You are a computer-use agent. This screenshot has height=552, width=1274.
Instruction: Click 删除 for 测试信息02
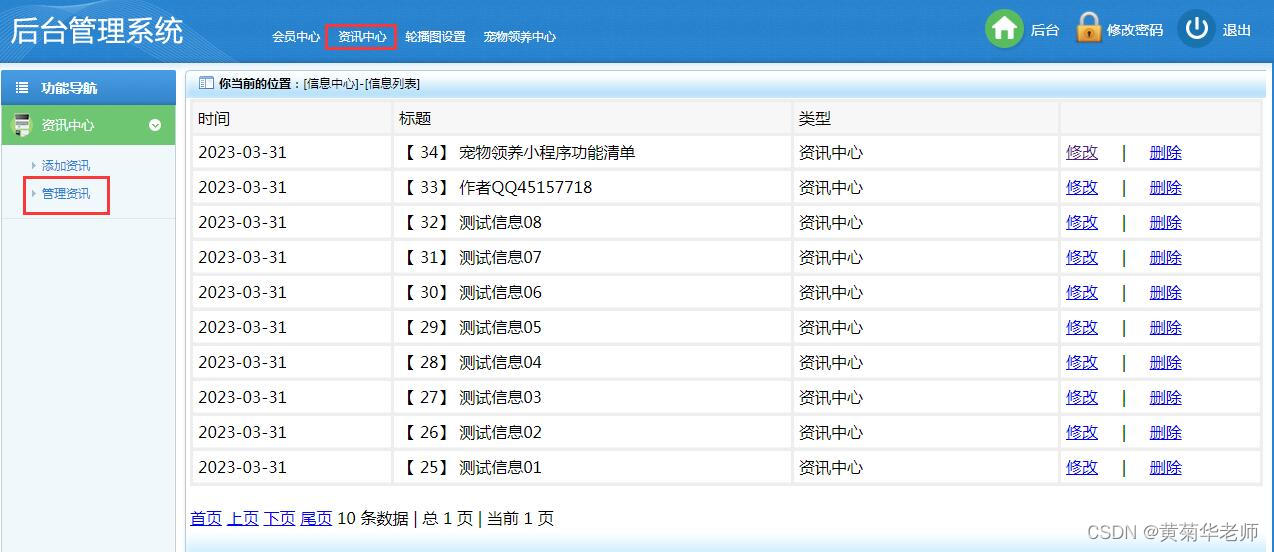click(1166, 432)
